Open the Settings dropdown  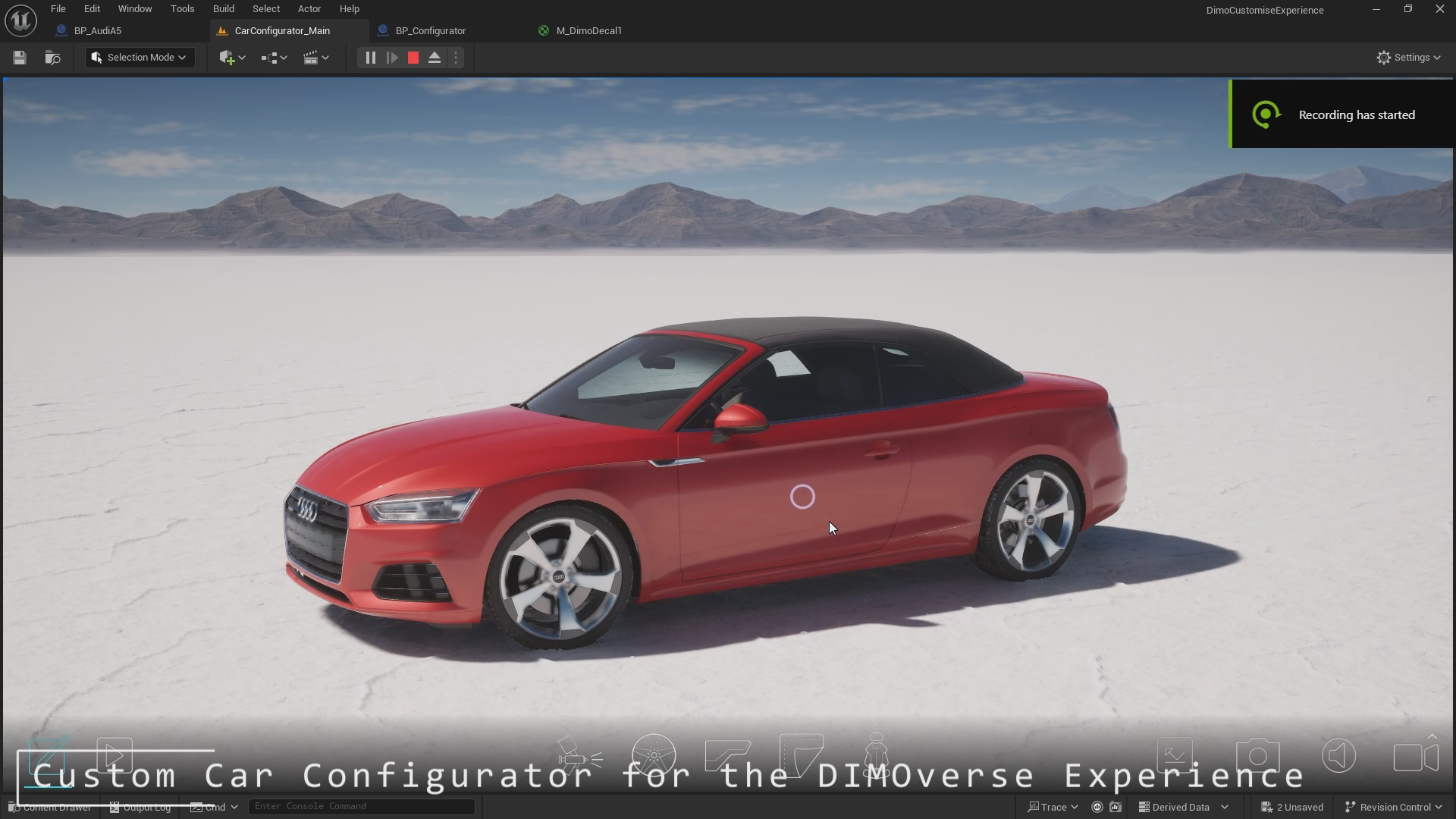tap(1409, 58)
